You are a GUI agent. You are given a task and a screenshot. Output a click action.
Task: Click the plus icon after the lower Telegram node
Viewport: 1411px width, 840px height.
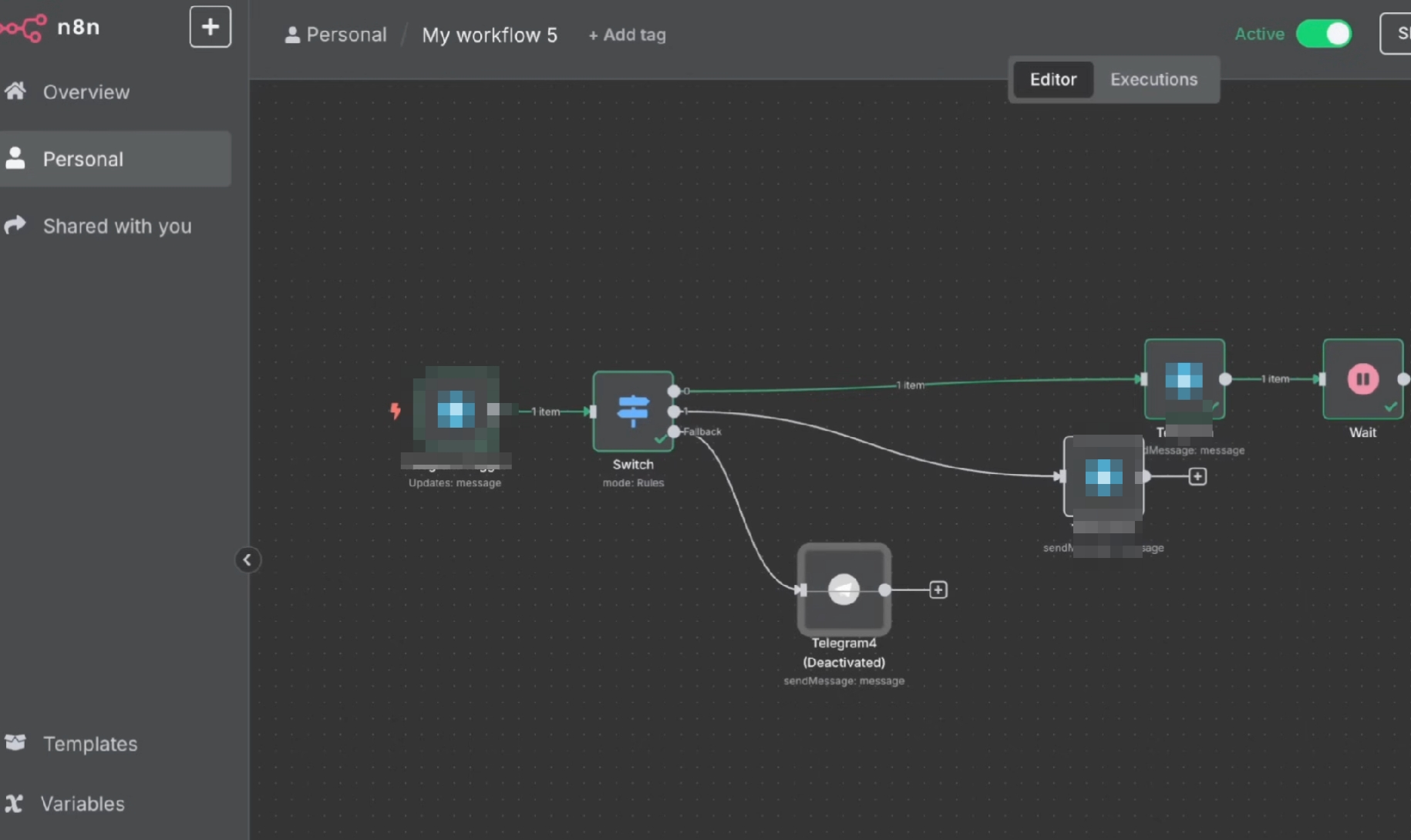pos(1197,476)
